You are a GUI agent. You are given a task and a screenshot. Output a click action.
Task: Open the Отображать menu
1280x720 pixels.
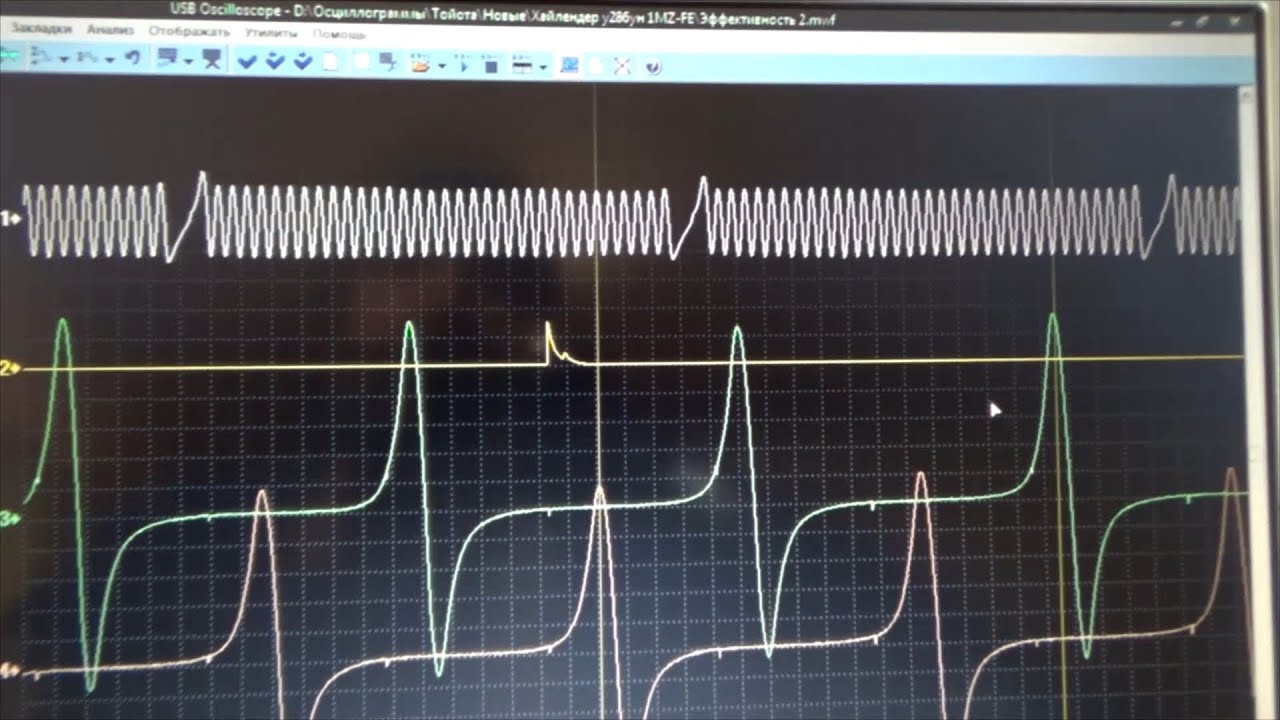189,31
